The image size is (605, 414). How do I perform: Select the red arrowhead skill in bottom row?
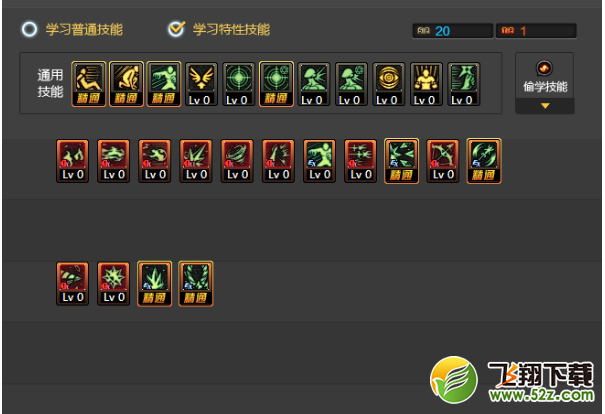(73, 284)
